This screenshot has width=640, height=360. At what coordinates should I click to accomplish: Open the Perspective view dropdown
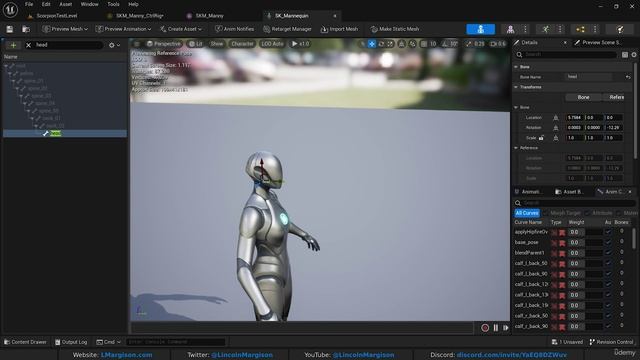[164, 44]
